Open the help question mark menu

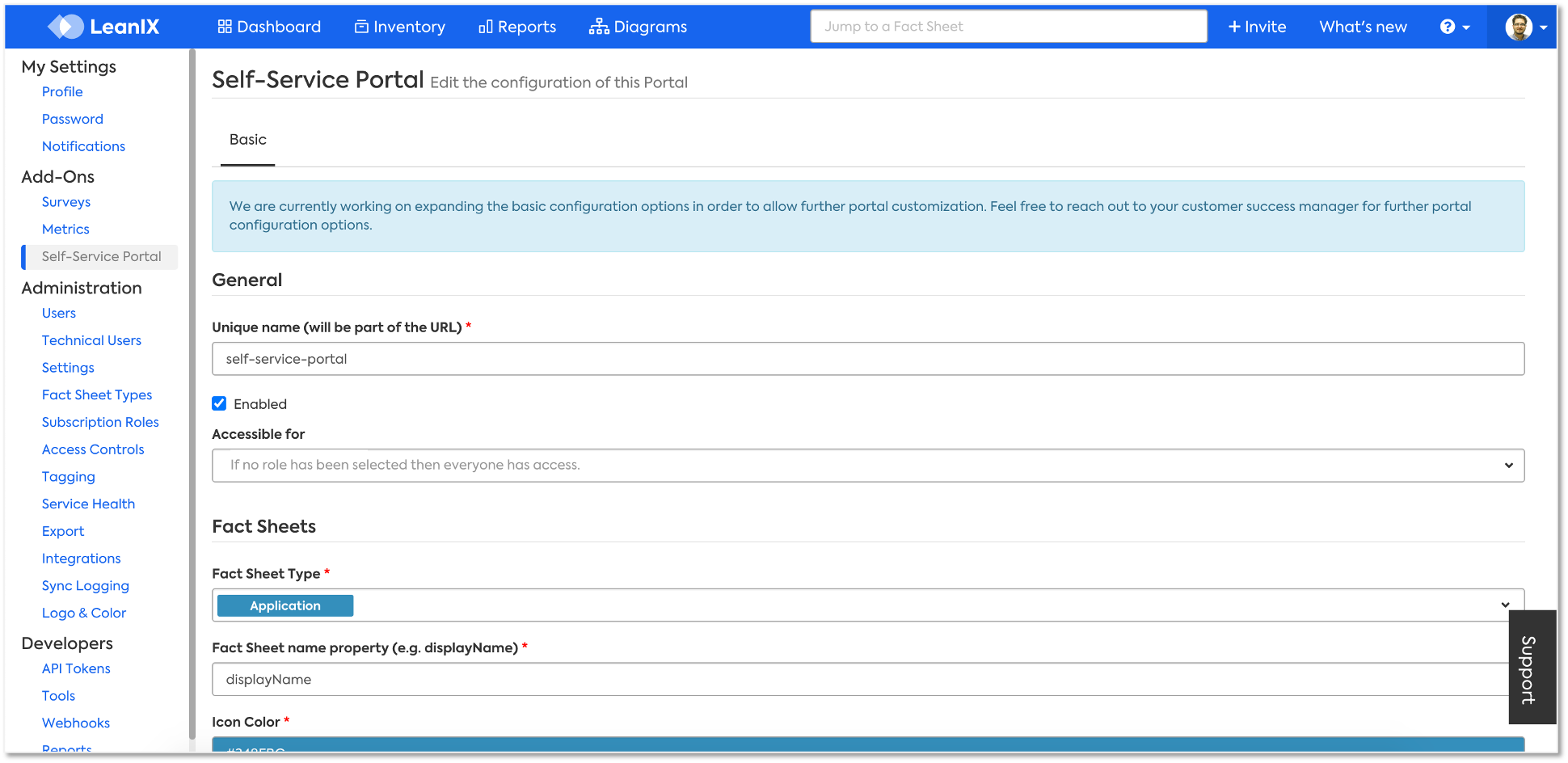coord(1455,27)
